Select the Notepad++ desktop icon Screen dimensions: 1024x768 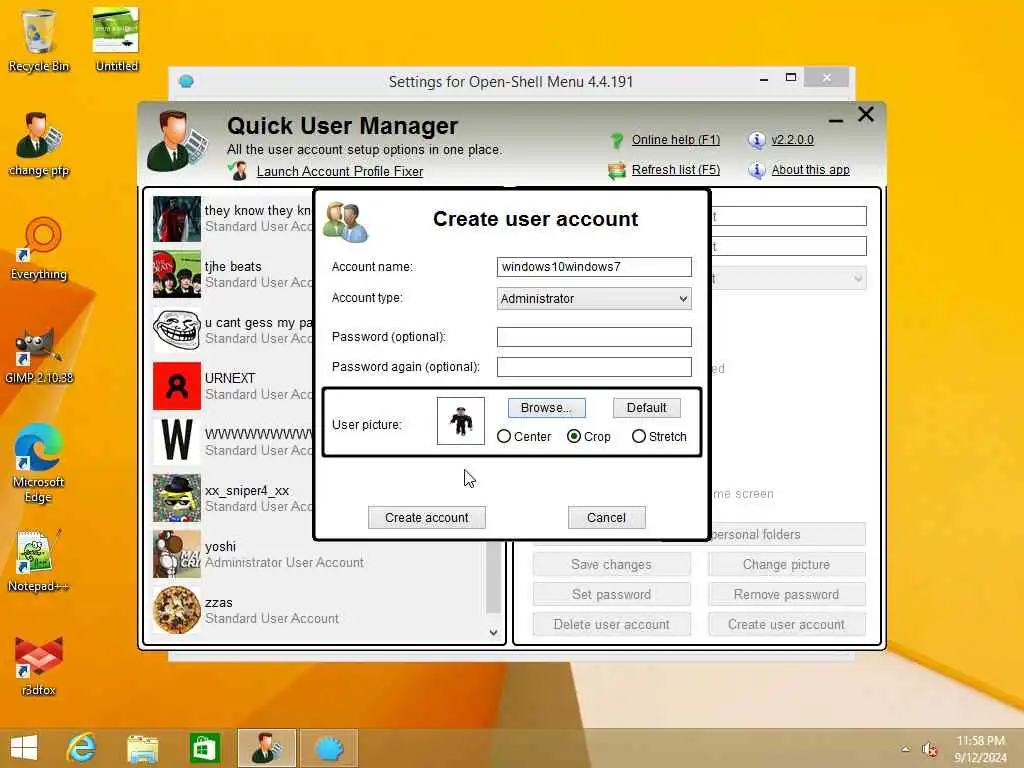[38, 560]
